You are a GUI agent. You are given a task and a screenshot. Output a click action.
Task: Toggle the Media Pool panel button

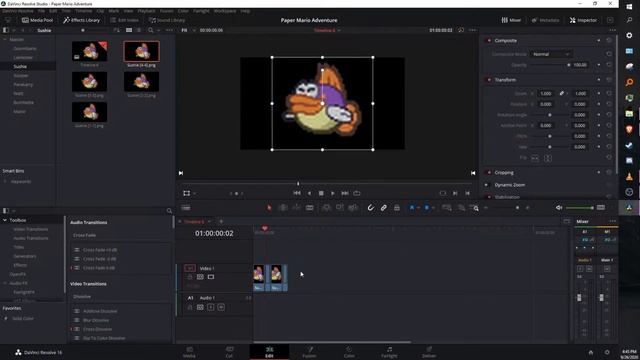pos(37,20)
